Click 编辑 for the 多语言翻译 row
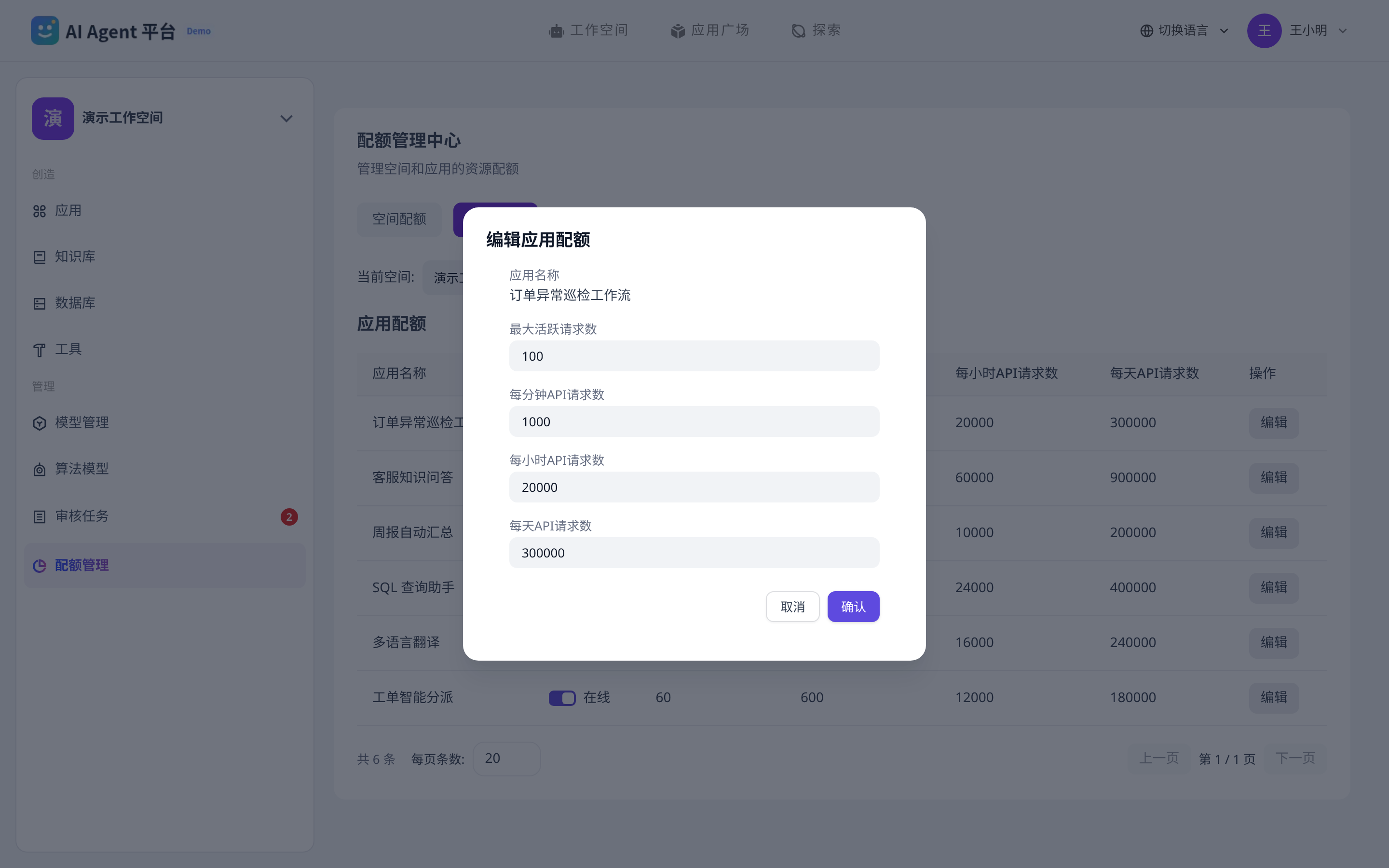 point(1274,642)
